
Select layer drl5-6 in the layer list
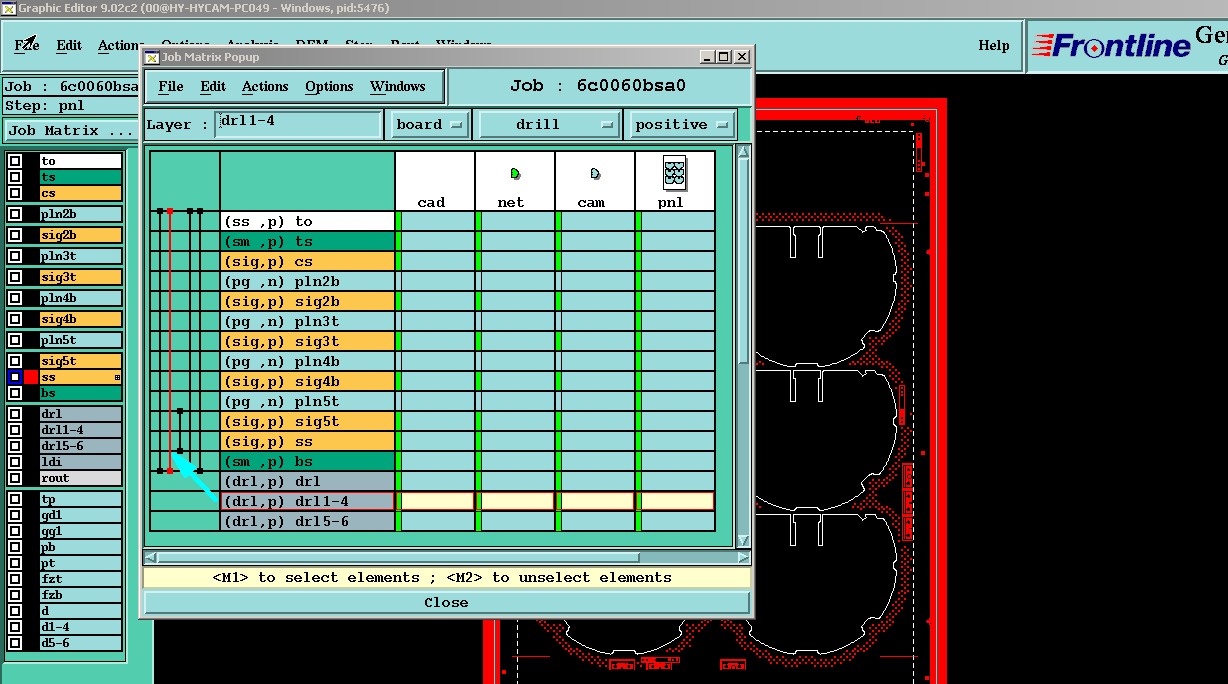[x=81, y=446]
